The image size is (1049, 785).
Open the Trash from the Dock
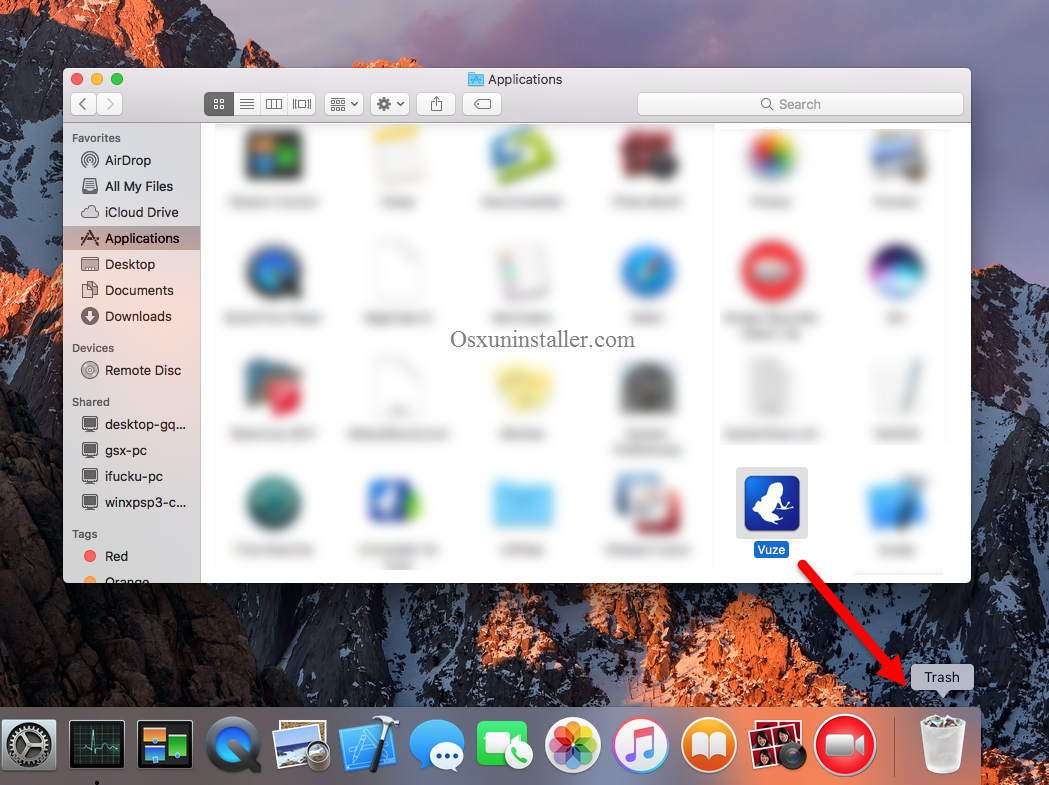(x=941, y=745)
